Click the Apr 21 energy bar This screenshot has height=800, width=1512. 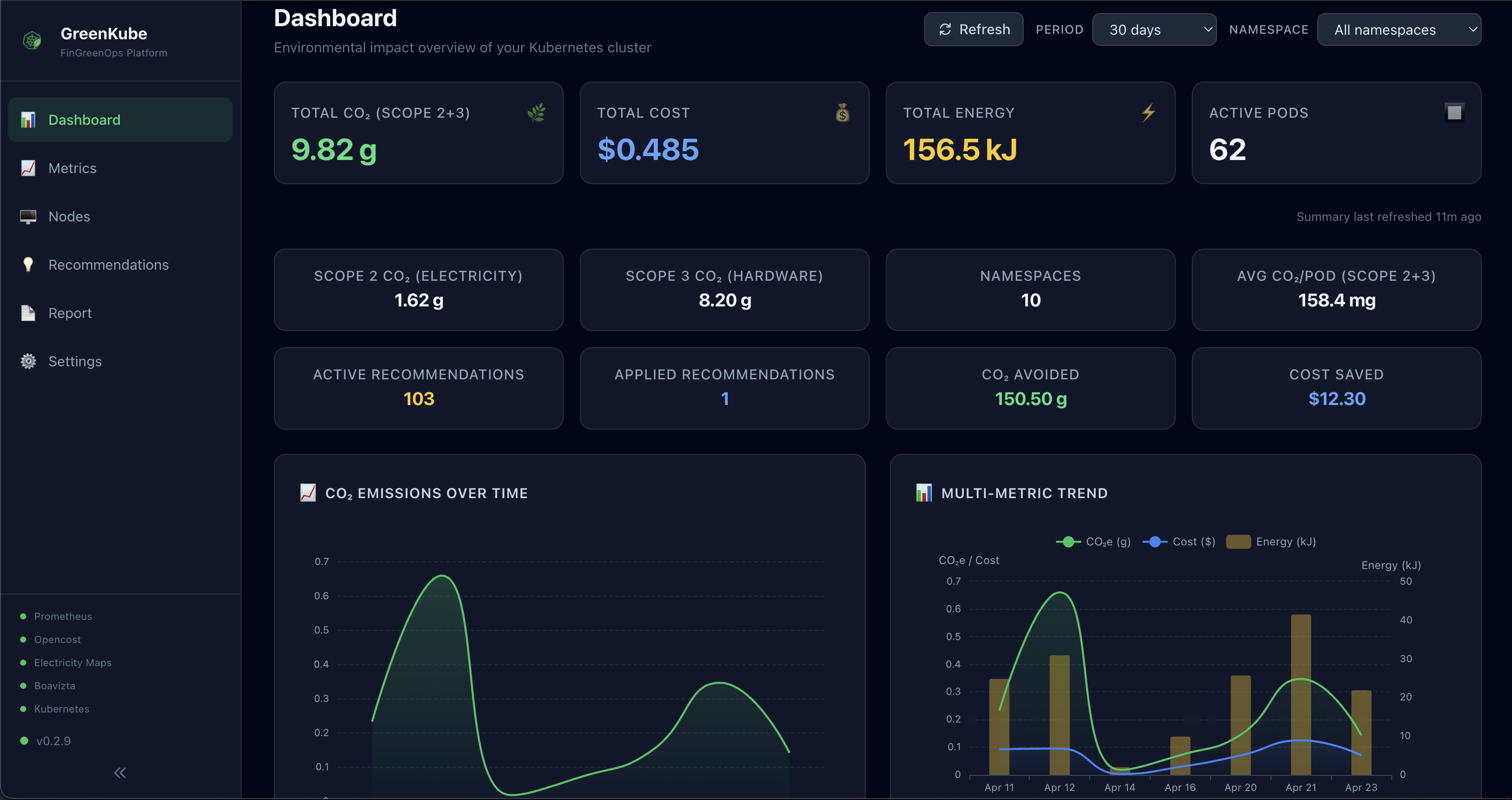point(1301,694)
